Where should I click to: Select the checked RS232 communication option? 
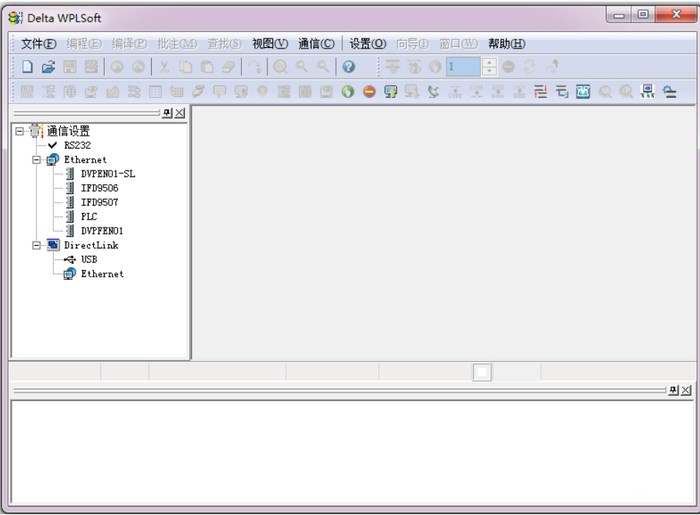pos(77,145)
